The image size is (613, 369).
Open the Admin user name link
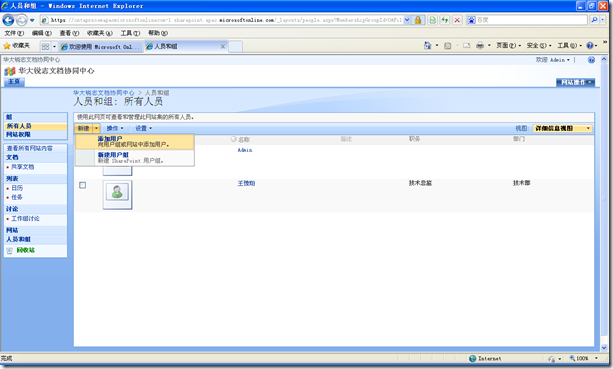point(245,150)
